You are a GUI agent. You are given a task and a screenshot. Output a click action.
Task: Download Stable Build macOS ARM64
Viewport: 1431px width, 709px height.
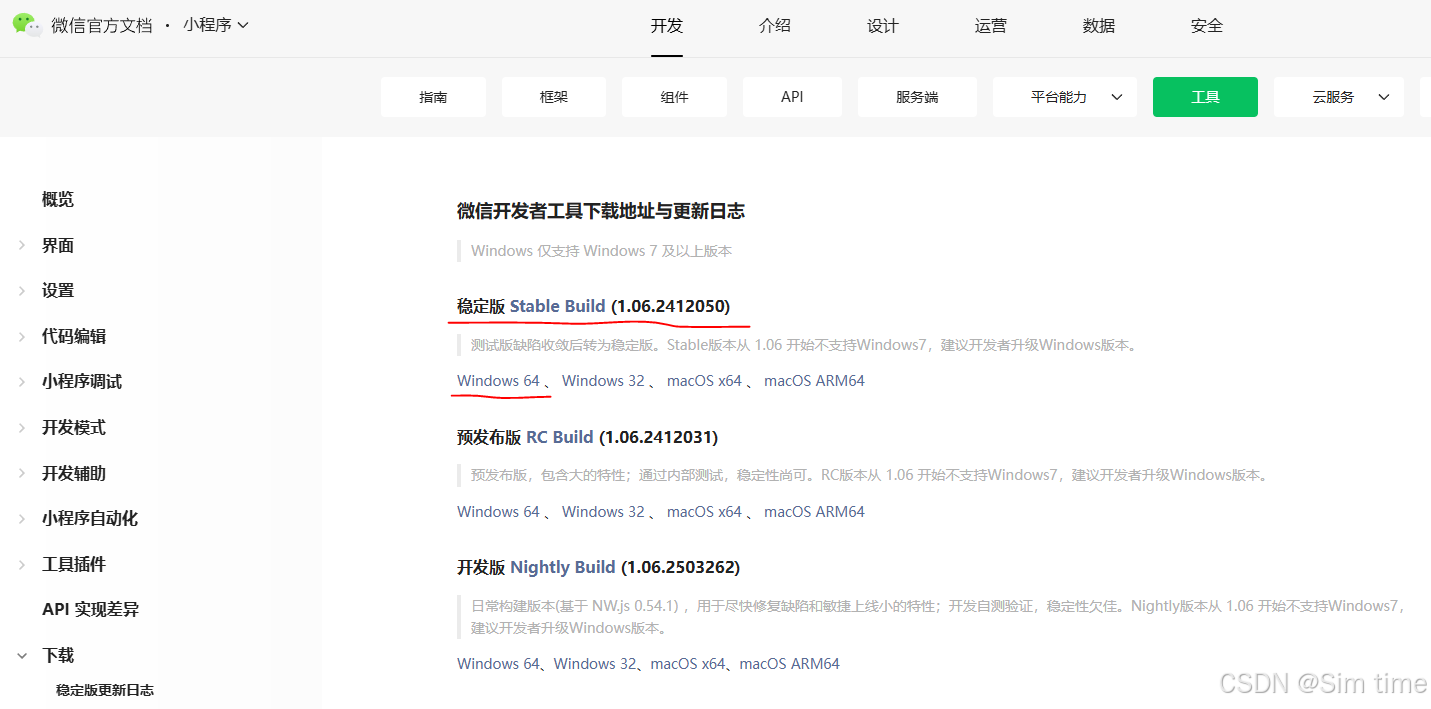pyautogui.click(x=814, y=381)
